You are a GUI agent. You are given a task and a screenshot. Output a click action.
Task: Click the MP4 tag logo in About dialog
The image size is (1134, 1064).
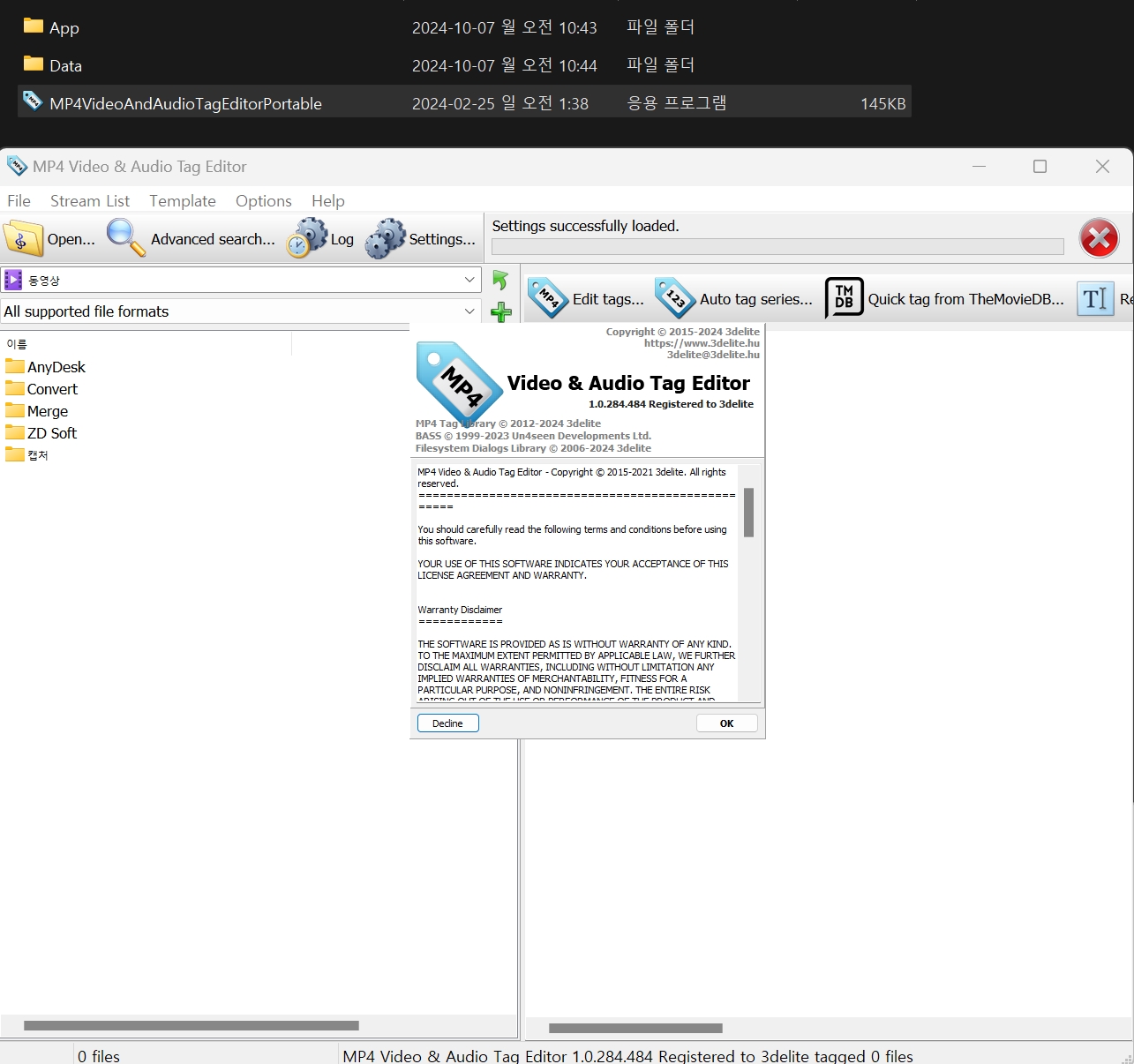click(459, 384)
